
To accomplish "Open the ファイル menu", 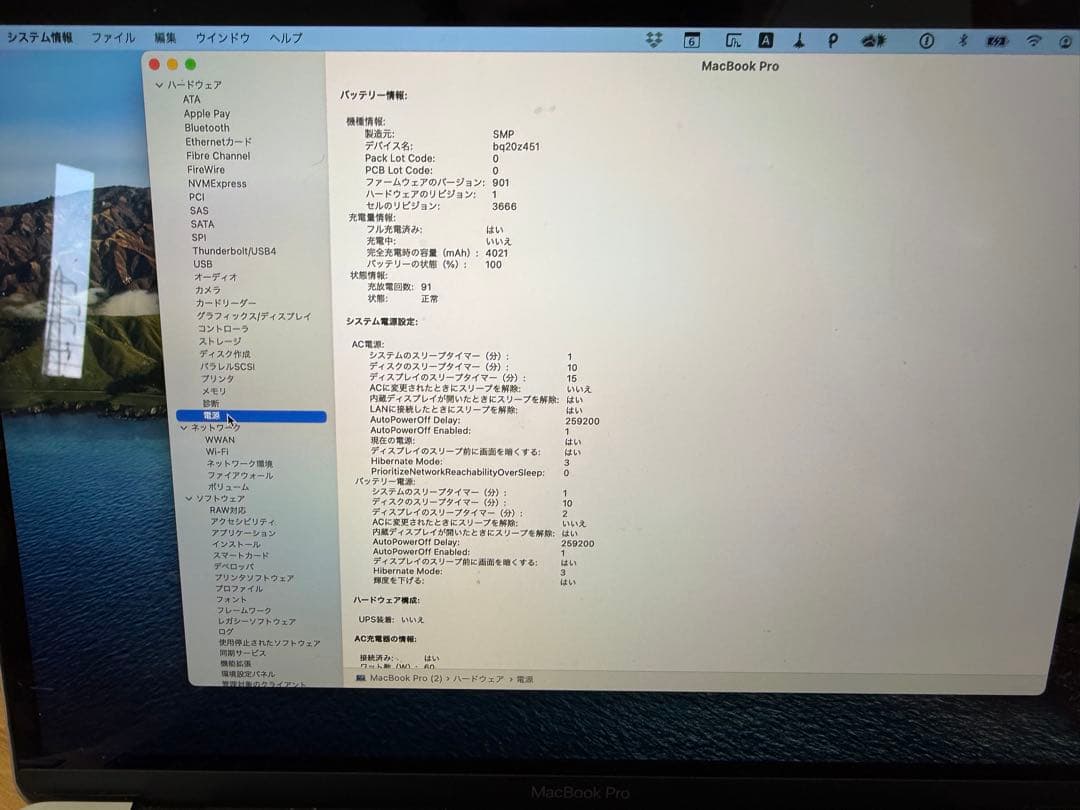I will pyautogui.click(x=113, y=38).
